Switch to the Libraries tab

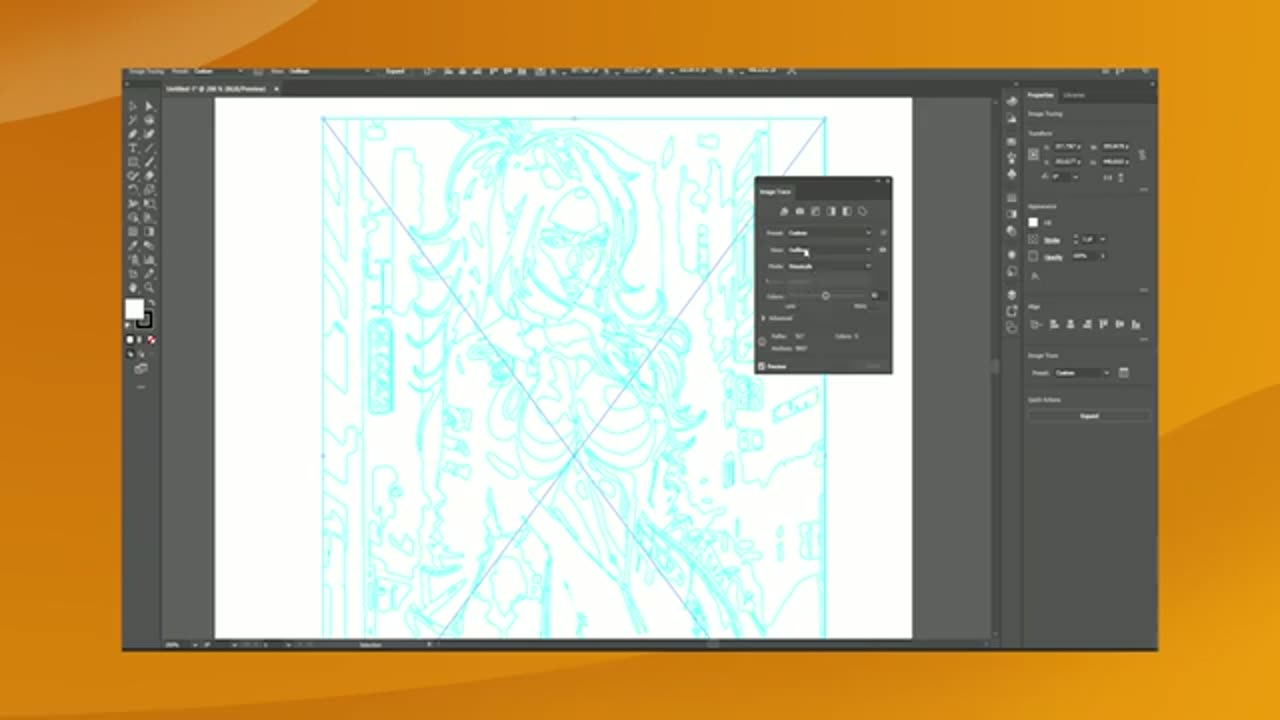tap(1074, 95)
